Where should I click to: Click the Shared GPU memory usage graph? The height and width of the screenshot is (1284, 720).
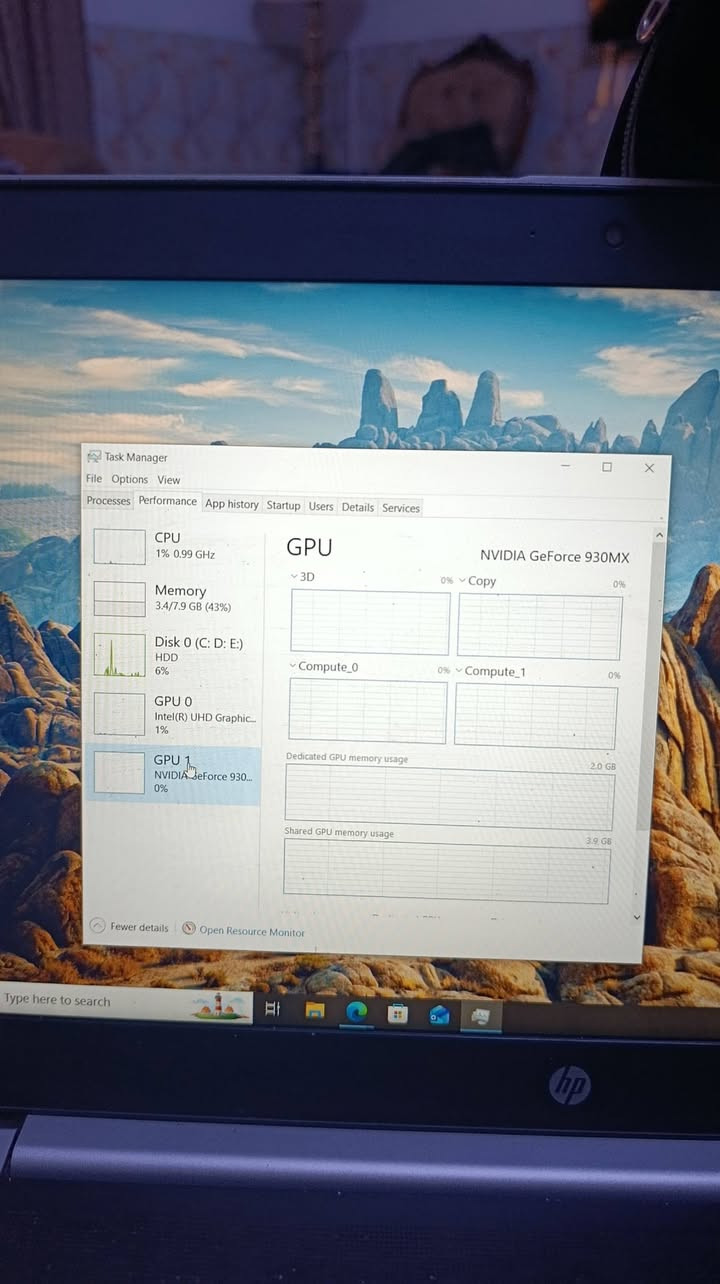[446, 871]
